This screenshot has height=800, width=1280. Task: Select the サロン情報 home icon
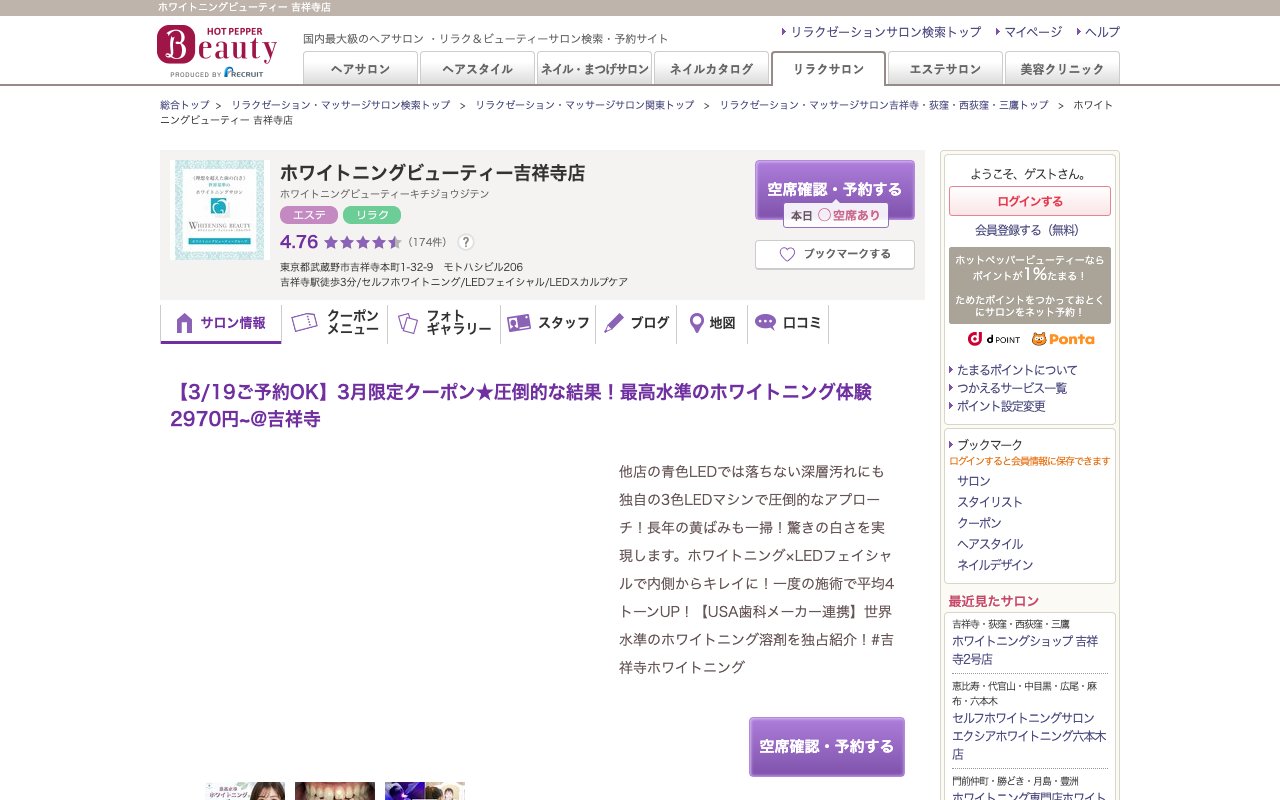click(x=184, y=322)
